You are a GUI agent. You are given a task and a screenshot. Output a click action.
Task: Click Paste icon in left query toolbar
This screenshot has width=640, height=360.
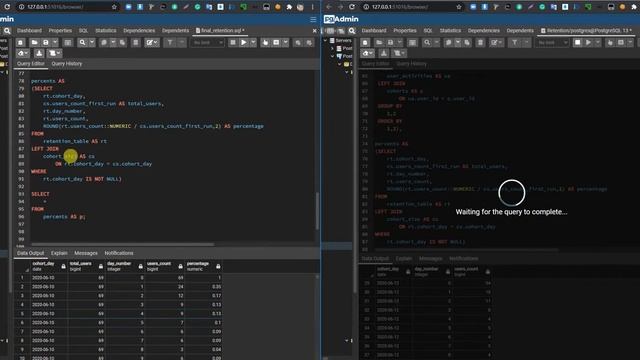pyautogui.click(x=122, y=42)
